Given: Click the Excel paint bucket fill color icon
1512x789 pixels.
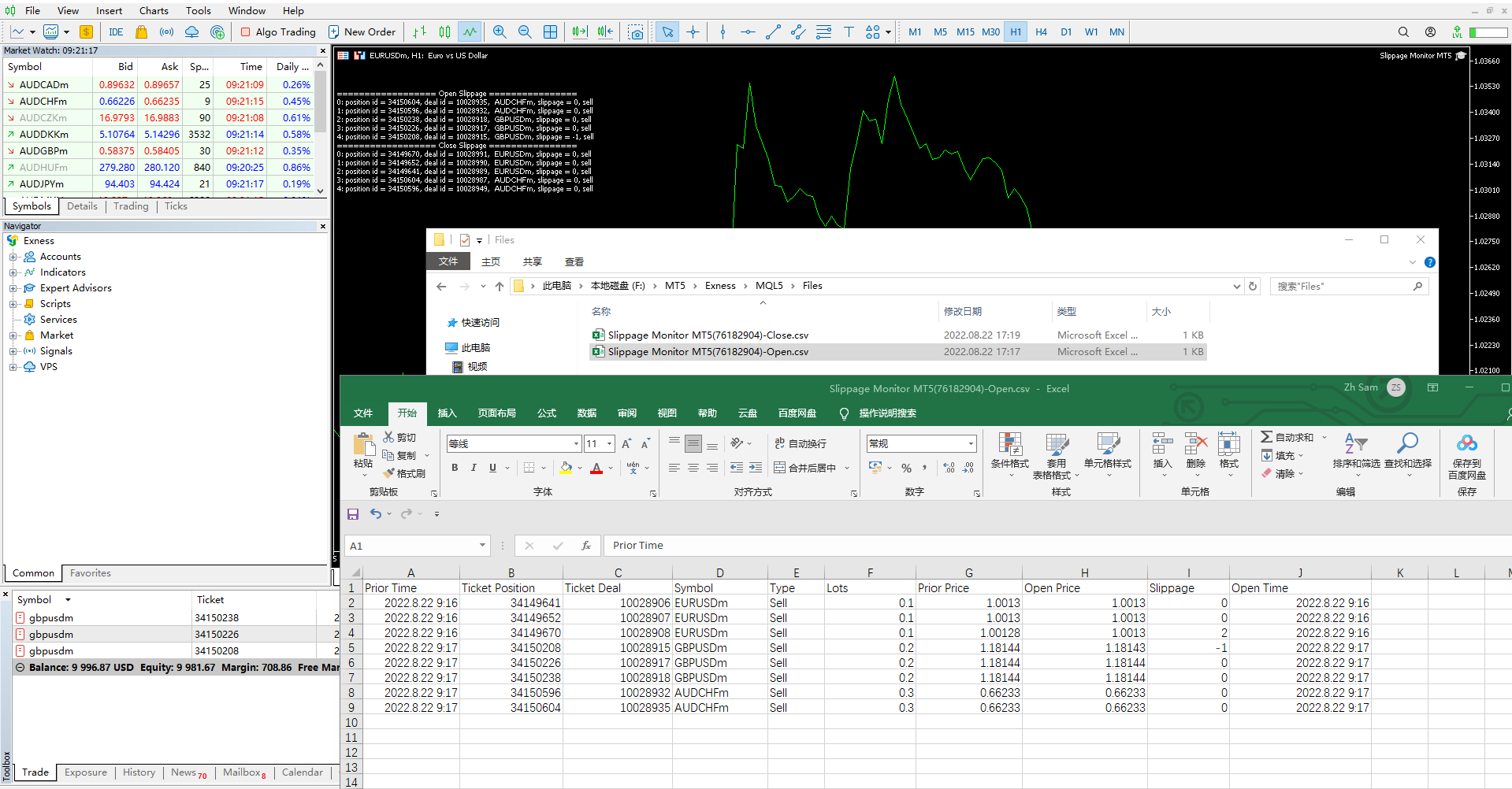Looking at the screenshot, I should [x=566, y=468].
